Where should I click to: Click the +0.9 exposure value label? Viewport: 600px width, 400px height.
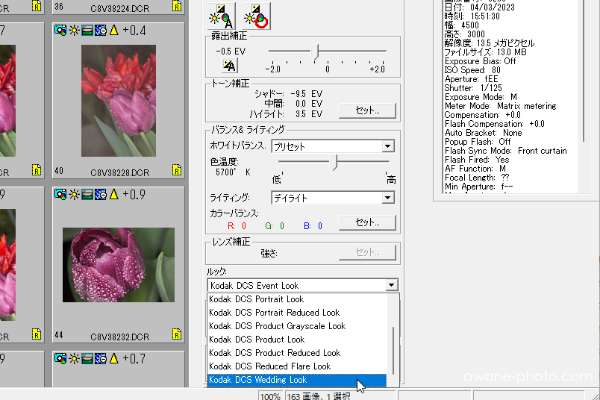(x=134, y=194)
